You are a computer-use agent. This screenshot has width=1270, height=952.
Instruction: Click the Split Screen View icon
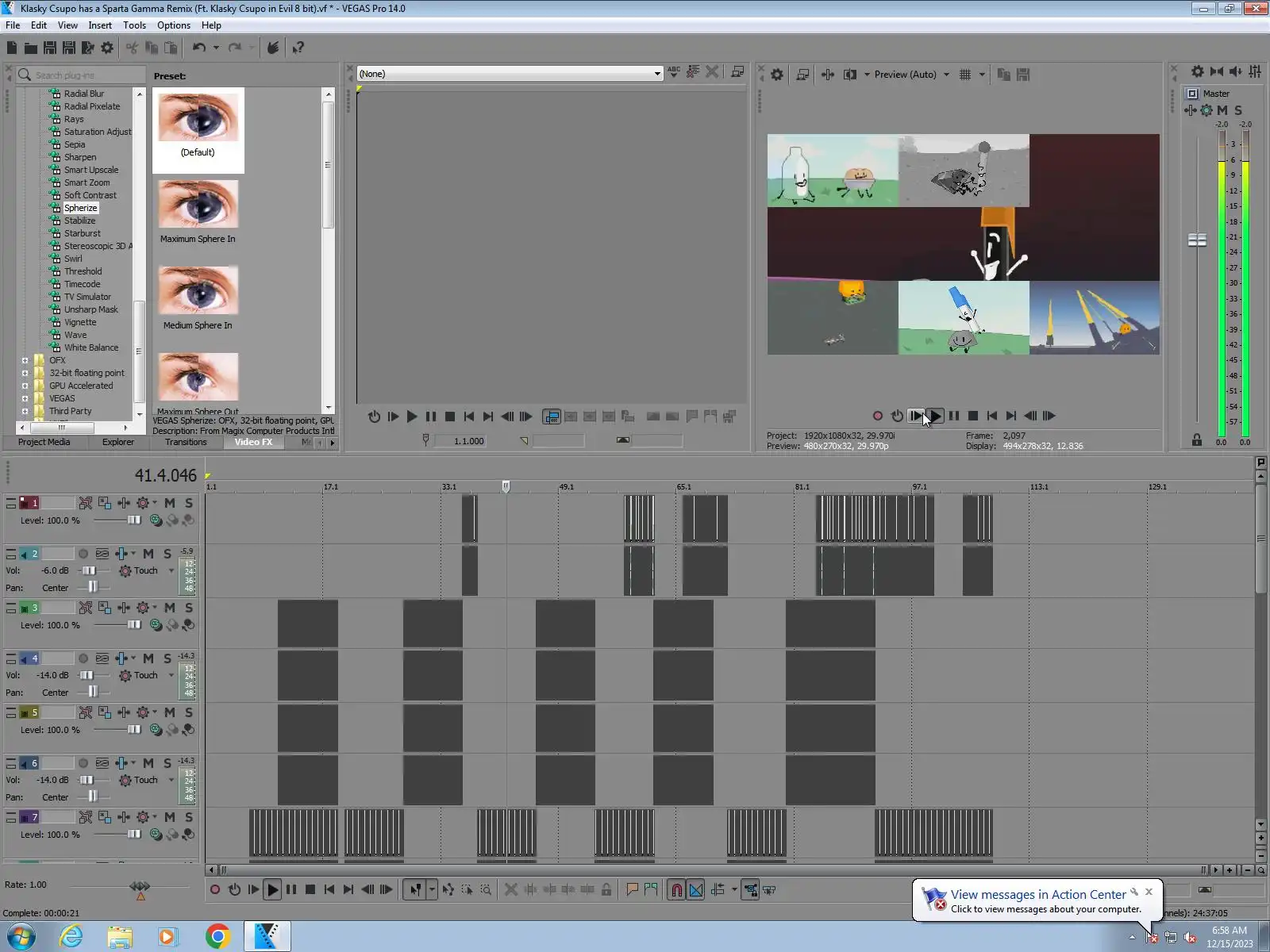[x=850, y=75]
